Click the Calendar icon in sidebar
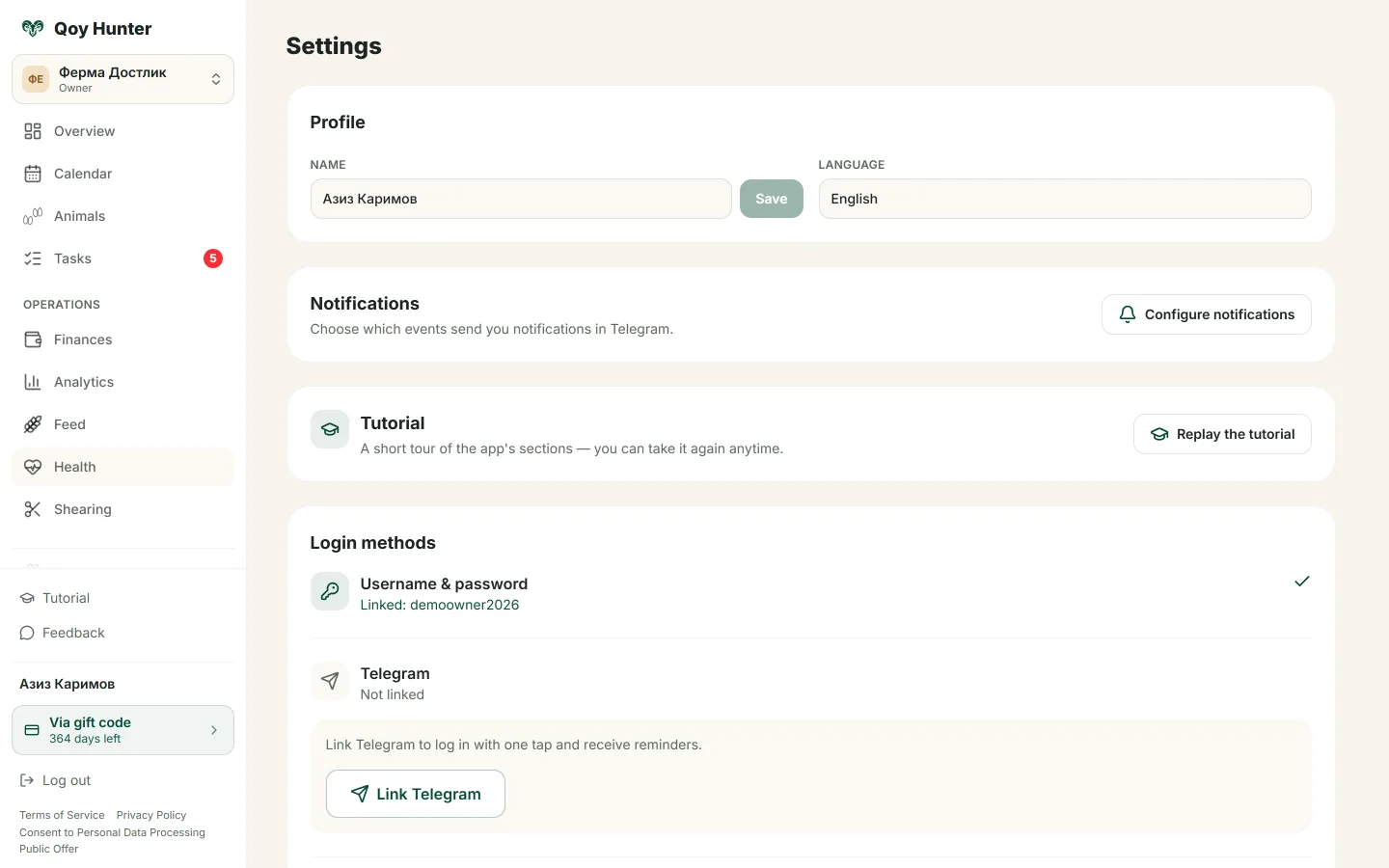The image size is (1389, 868). pyautogui.click(x=33, y=174)
